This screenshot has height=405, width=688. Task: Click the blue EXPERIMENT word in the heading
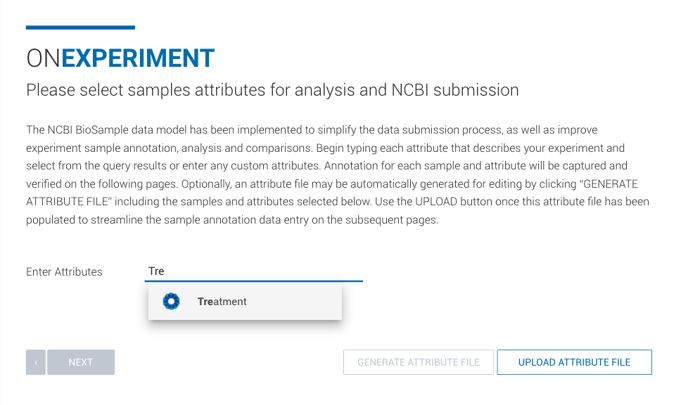click(138, 58)
